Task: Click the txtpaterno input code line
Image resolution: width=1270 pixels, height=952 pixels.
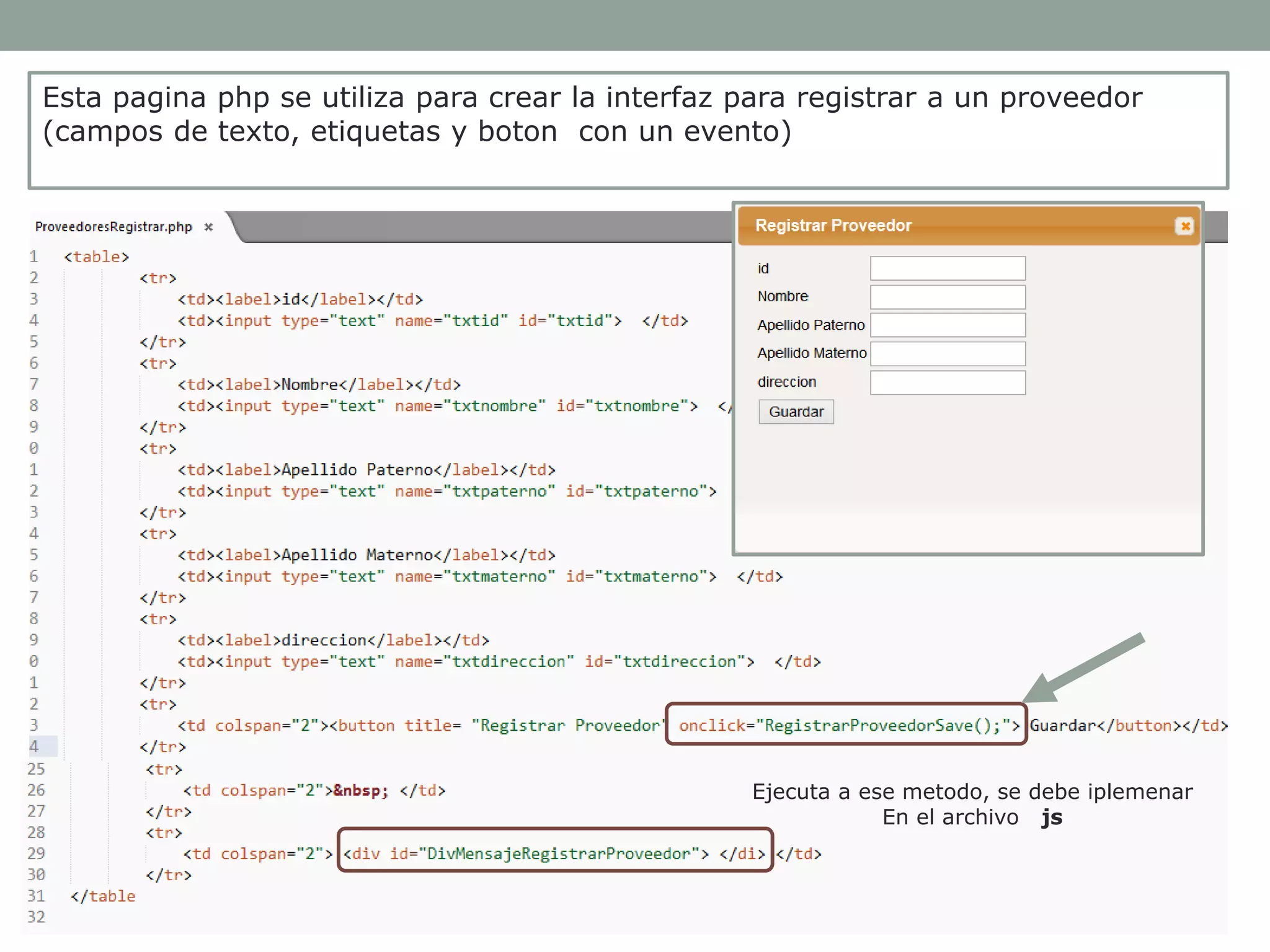Action: [x=447, y=491]
